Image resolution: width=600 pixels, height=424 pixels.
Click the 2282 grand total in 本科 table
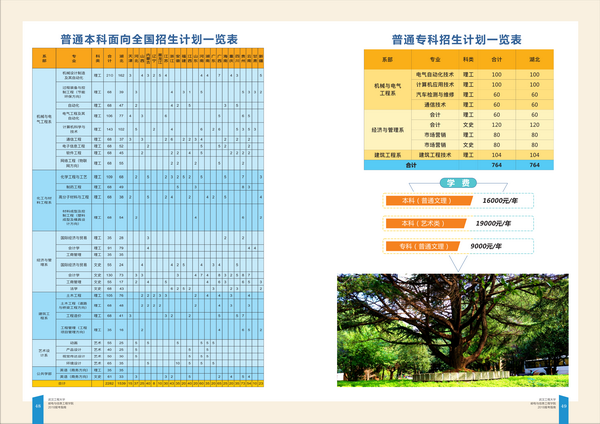[109, 383]
